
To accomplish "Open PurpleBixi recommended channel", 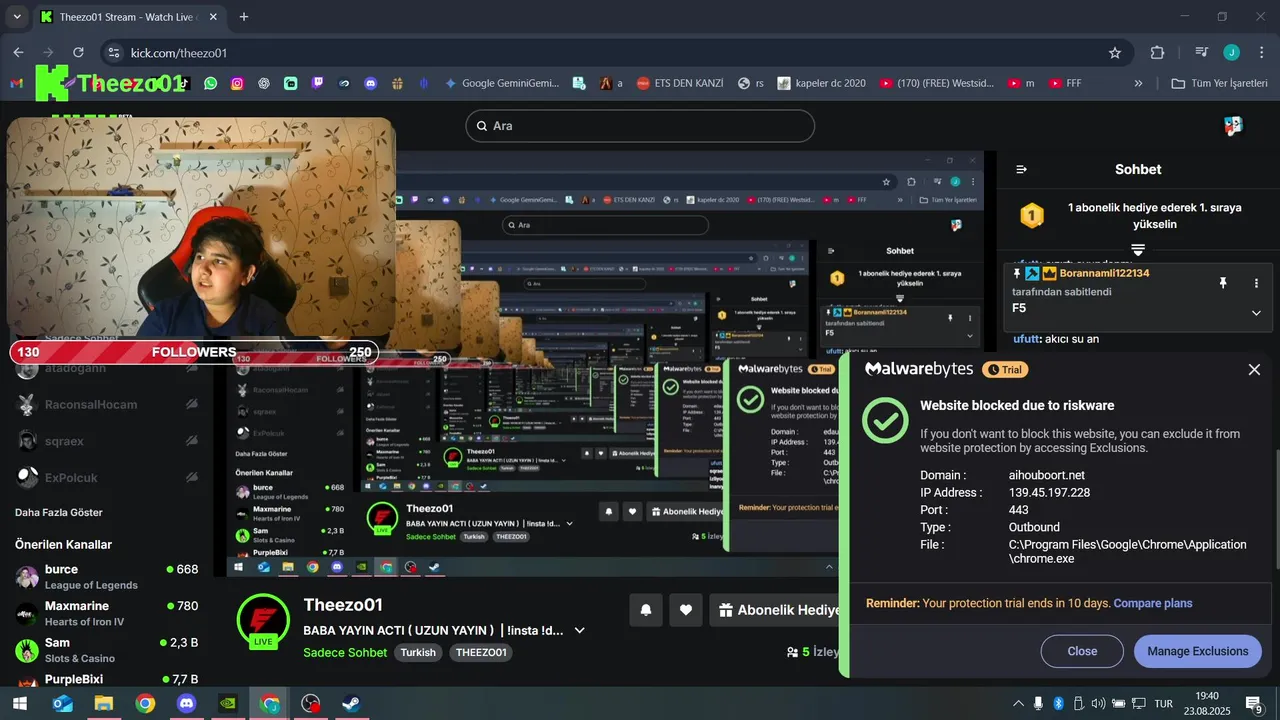I will 106,679.
